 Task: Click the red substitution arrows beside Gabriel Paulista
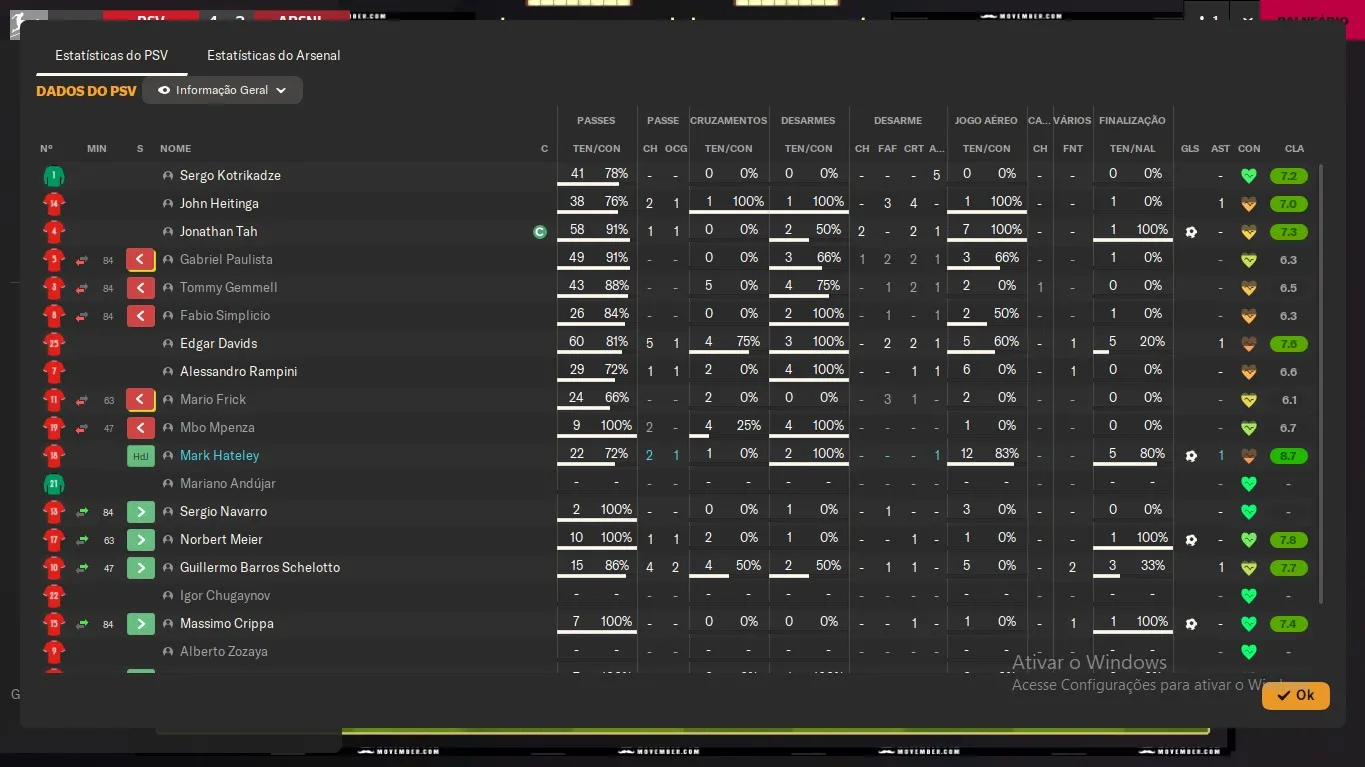82,260
